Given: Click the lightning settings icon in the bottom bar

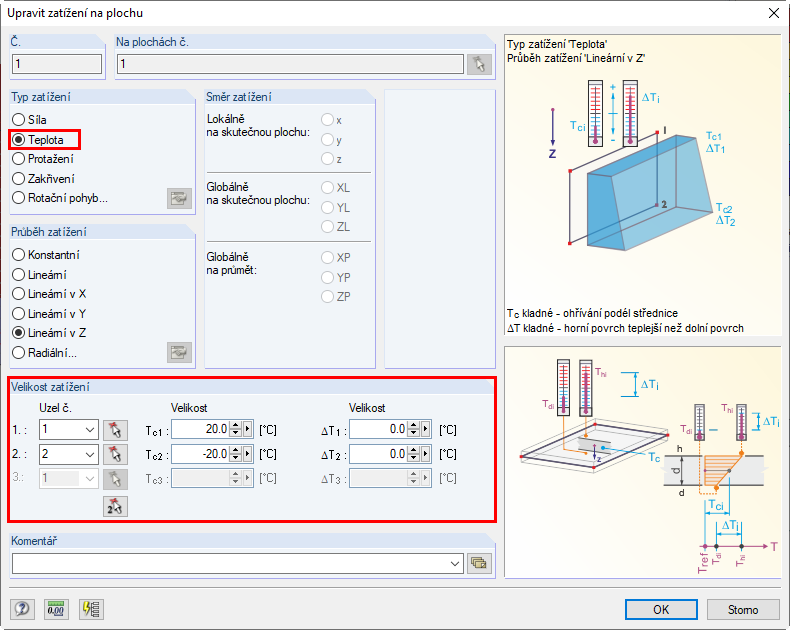Looking at the screenshot, I should (91, 609).
